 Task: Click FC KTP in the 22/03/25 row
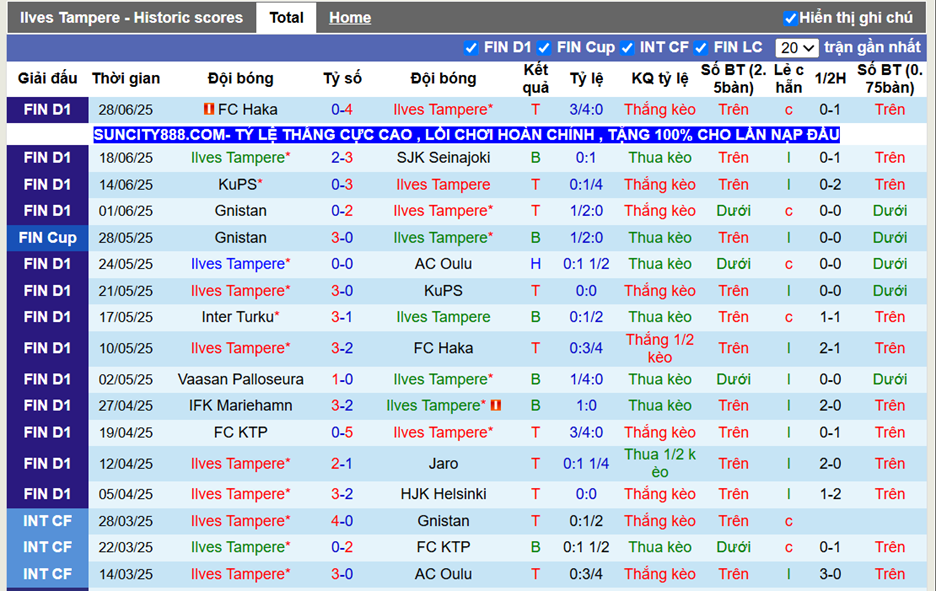pos(443,547)
